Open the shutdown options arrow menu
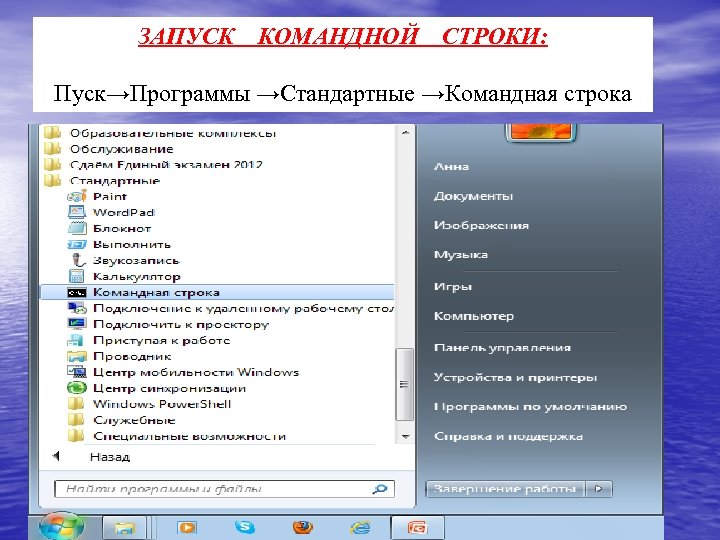Image resolution: width=720 pixels, height=540 pixels. [x=598, y=489]
